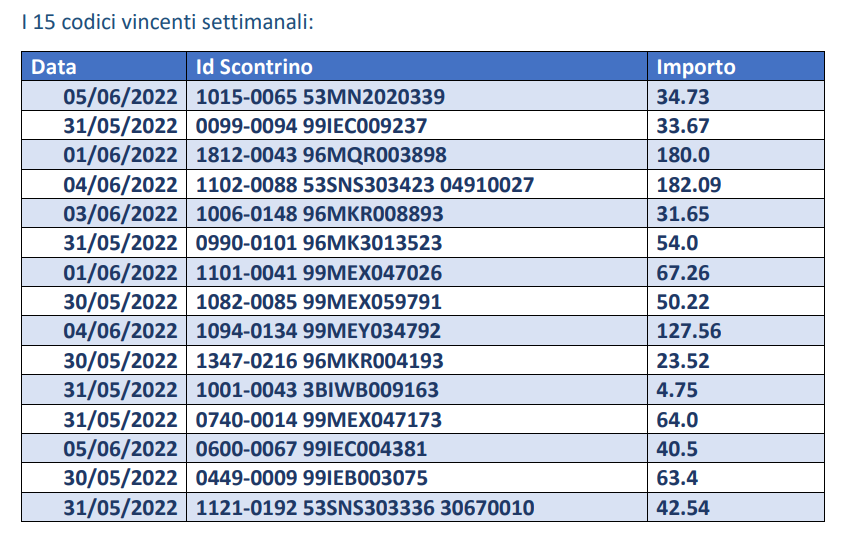The height and width of the screenshot is (537, 844).
Task: Select amount 127.56
Action: pyautogui.click(x=689, y=331)
